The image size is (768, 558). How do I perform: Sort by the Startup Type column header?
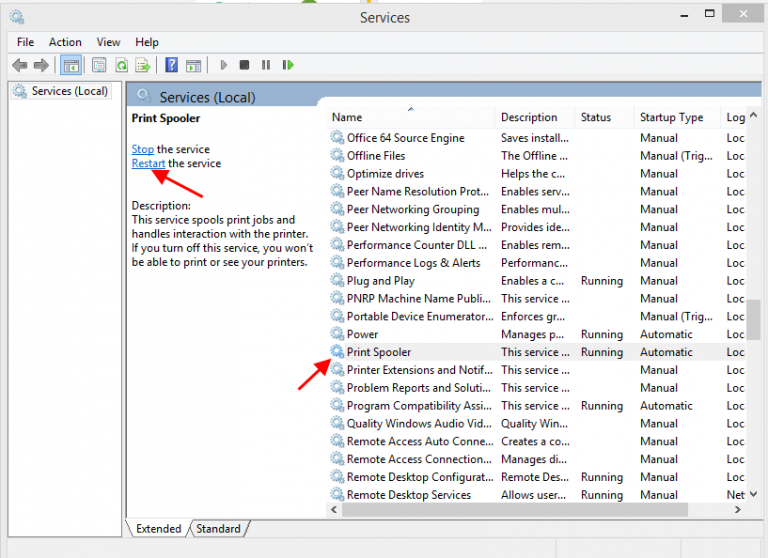point(677,117)
